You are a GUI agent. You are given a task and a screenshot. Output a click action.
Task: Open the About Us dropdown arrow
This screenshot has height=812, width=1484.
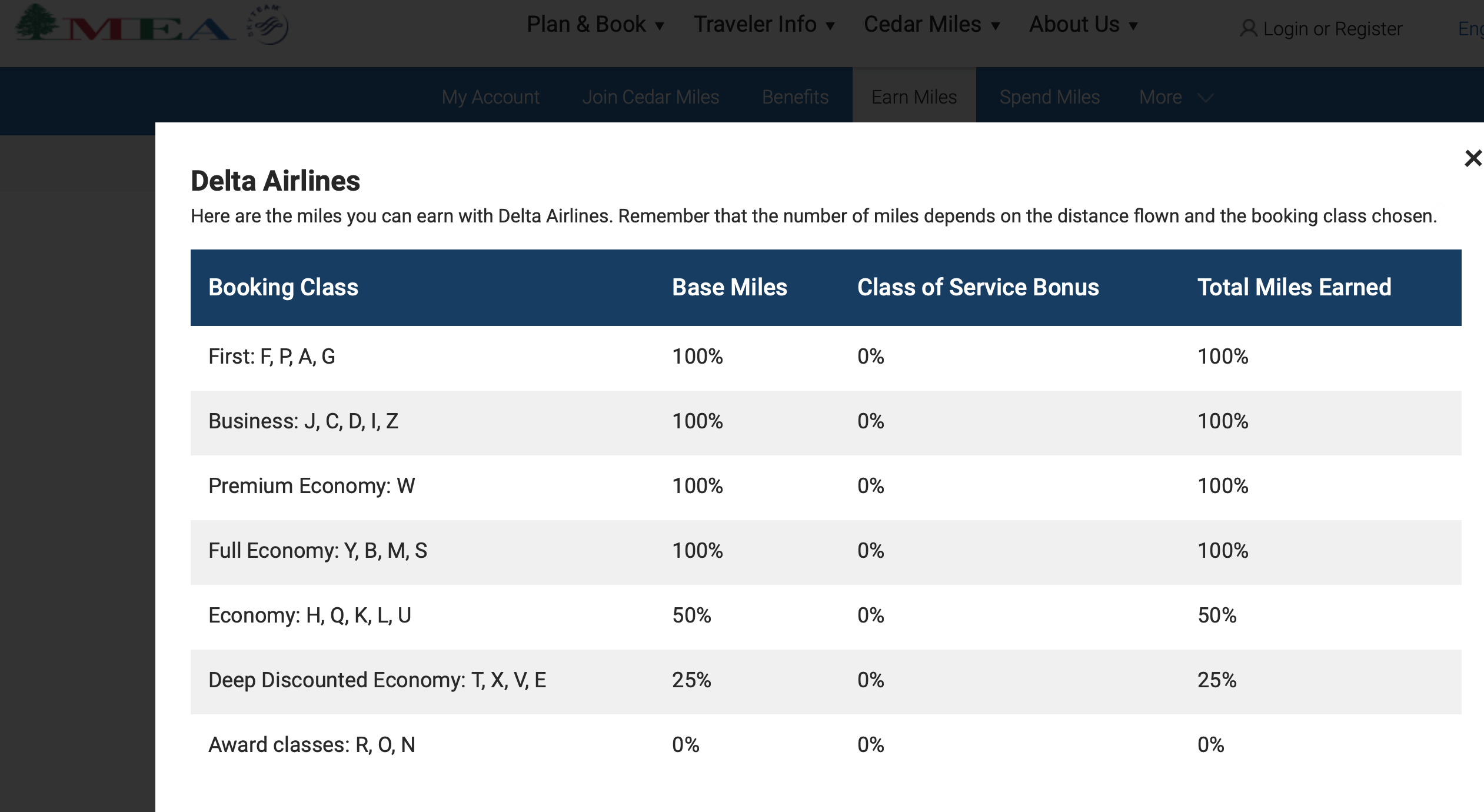pos(1133,26)
